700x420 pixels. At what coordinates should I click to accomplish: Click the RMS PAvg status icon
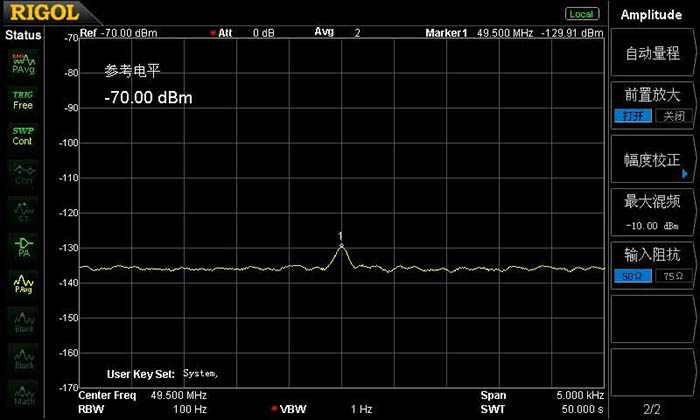coord(23,64)
